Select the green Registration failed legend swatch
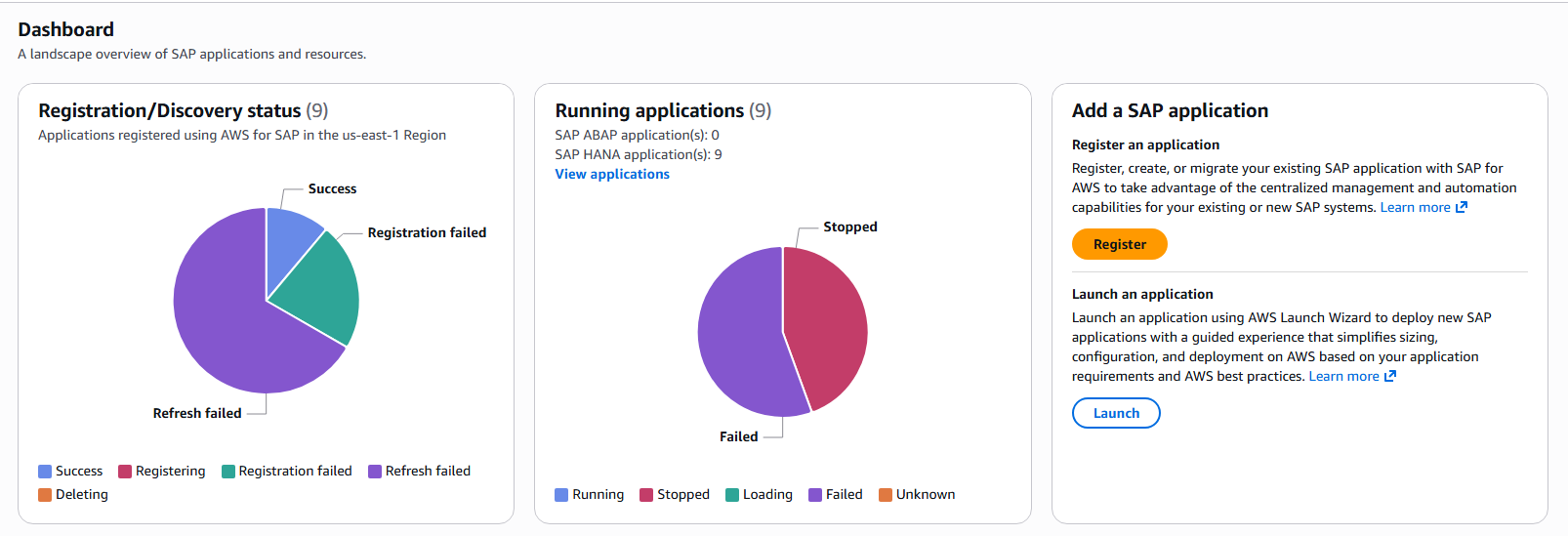 click(x=228, y=472)
